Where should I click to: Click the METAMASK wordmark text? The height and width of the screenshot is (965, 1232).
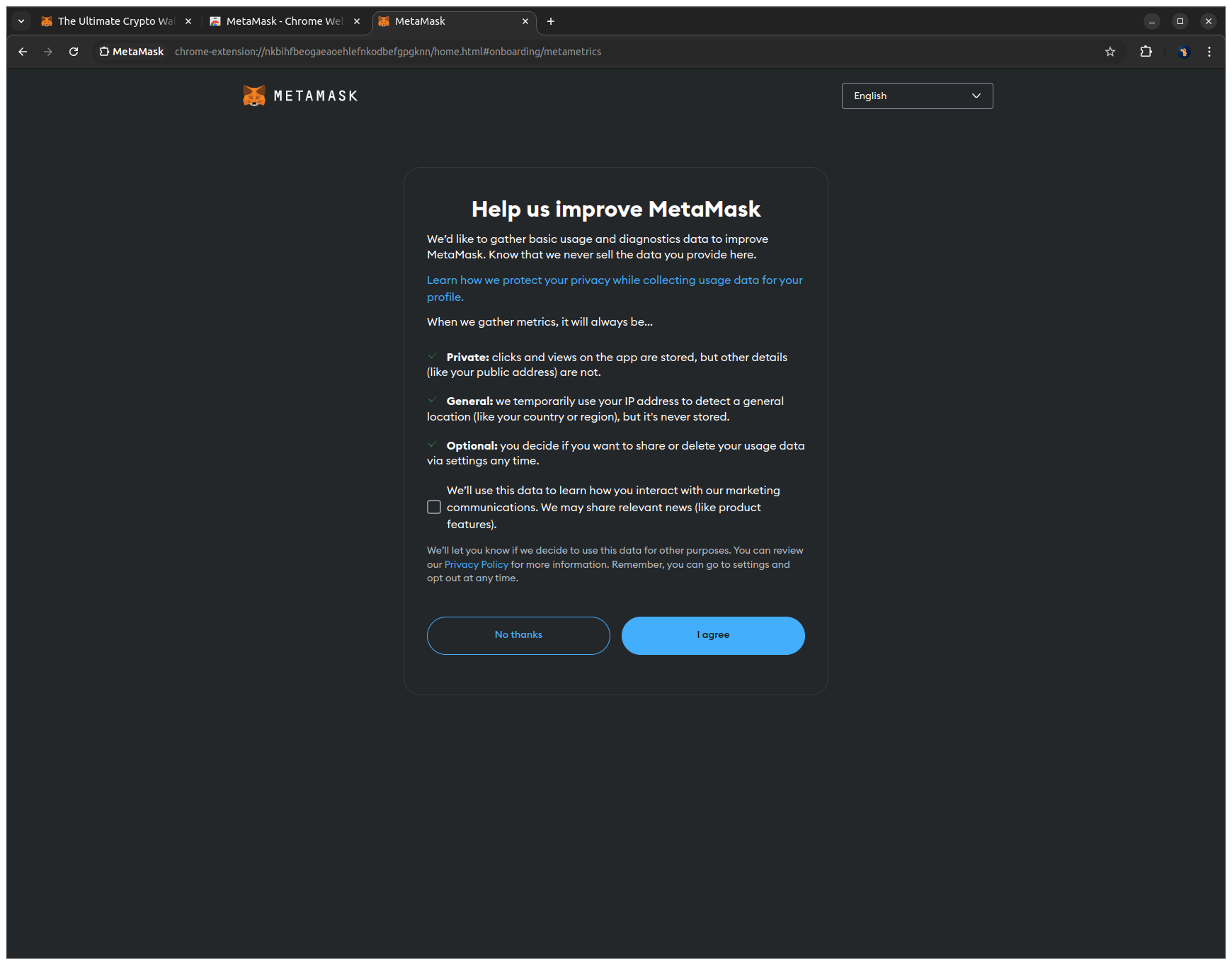click(x=316, y=96)
